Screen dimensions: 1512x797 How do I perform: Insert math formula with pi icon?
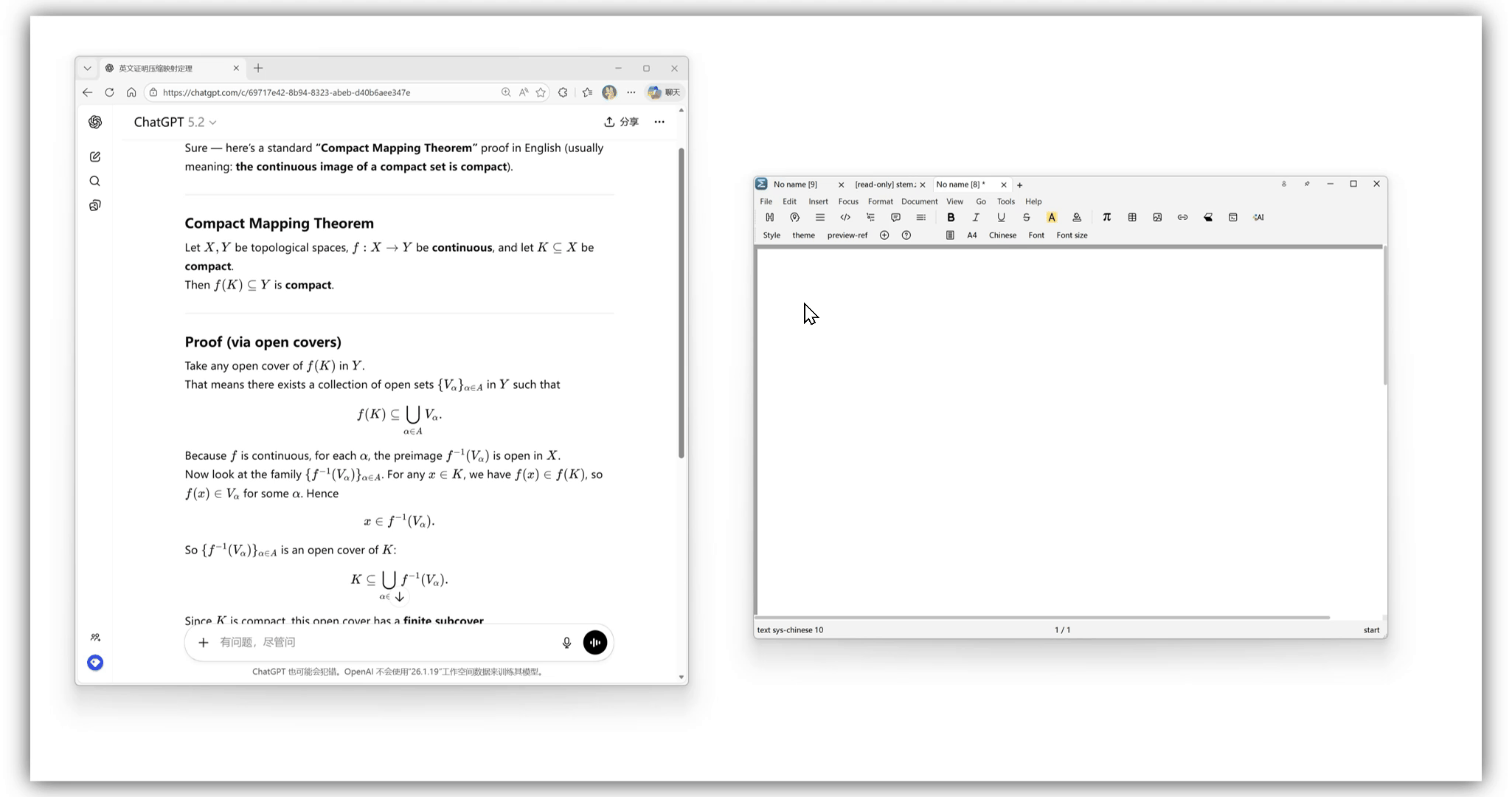[1106, 217]
